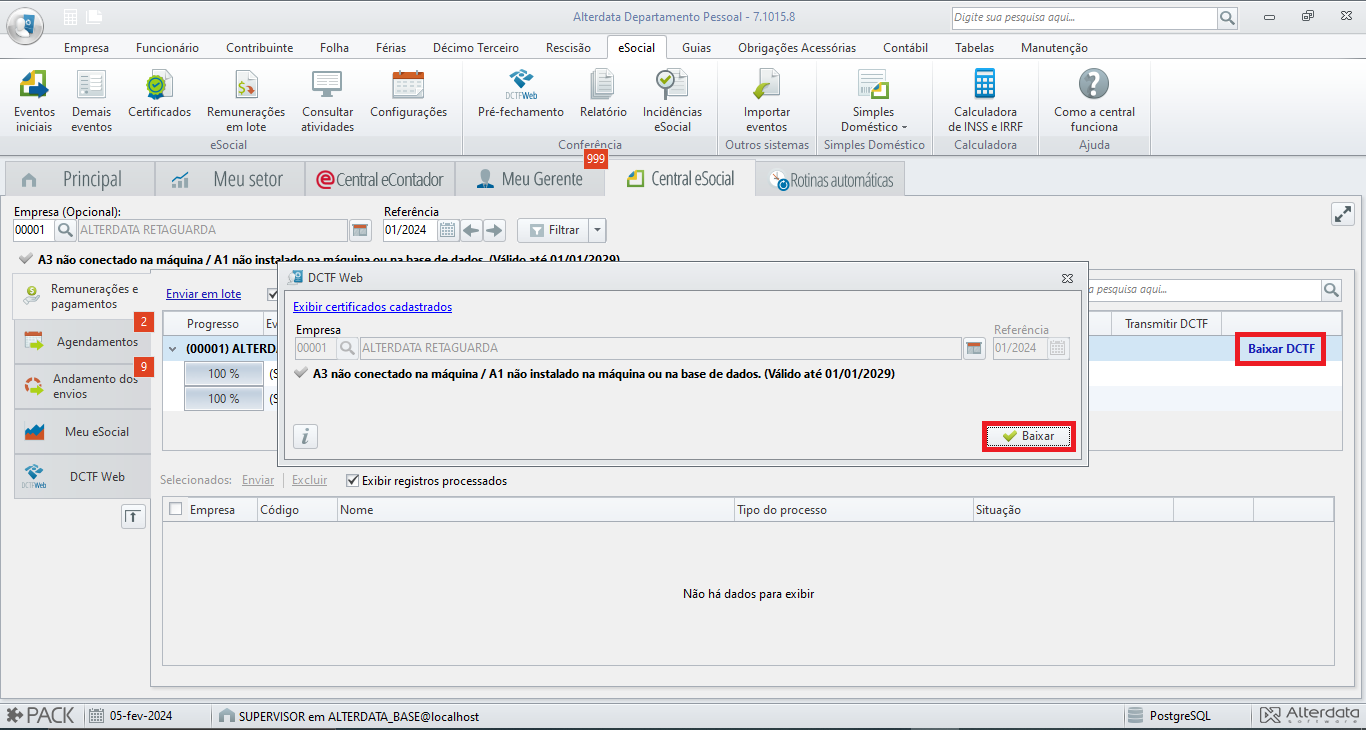Viewport: 1366px width, 730px height.
Task: Go to previous reference month arrow
Action: (471, 230)
